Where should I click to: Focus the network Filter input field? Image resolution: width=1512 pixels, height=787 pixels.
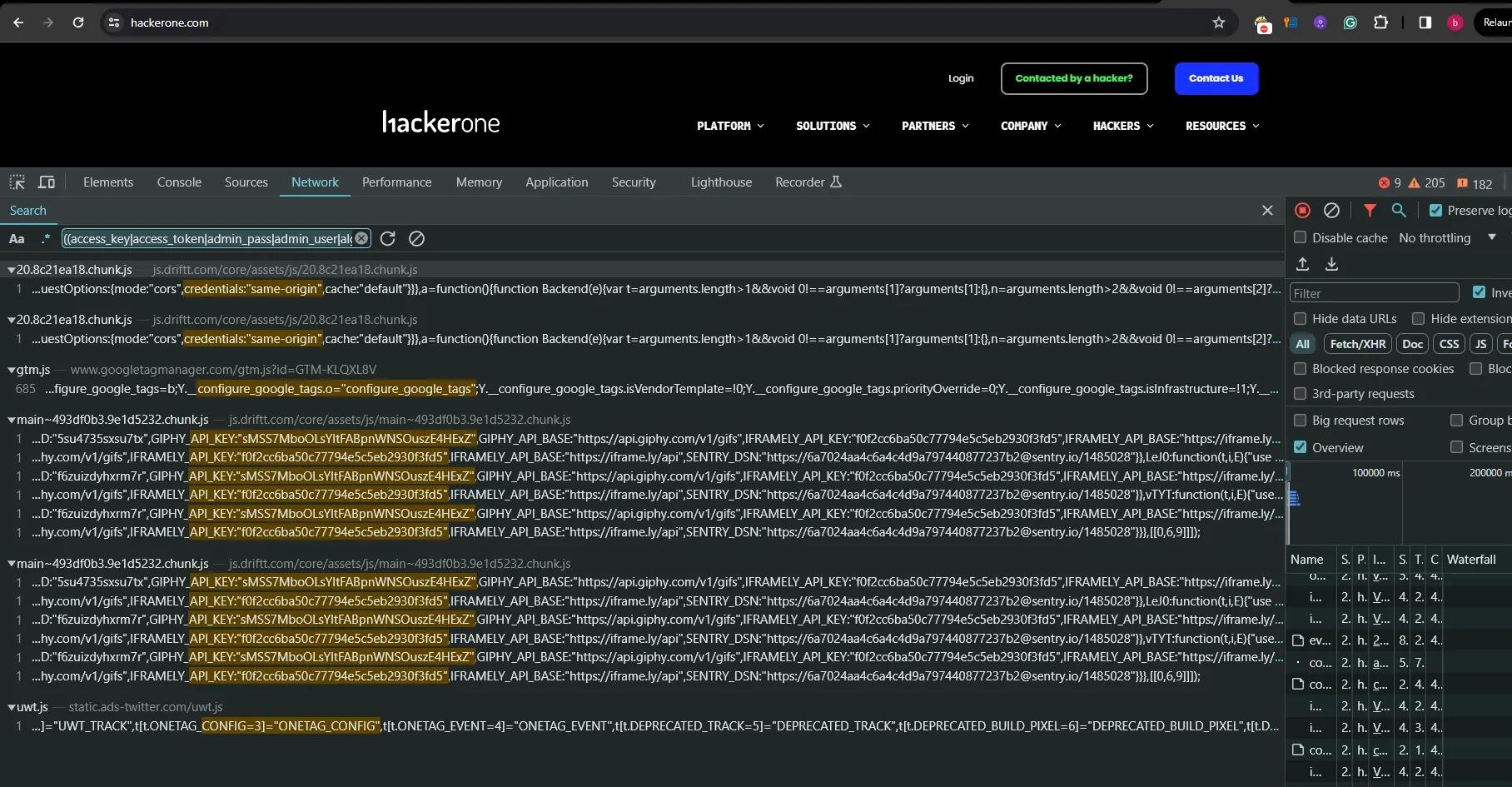pyautogui.click(x=1374, y=293)
